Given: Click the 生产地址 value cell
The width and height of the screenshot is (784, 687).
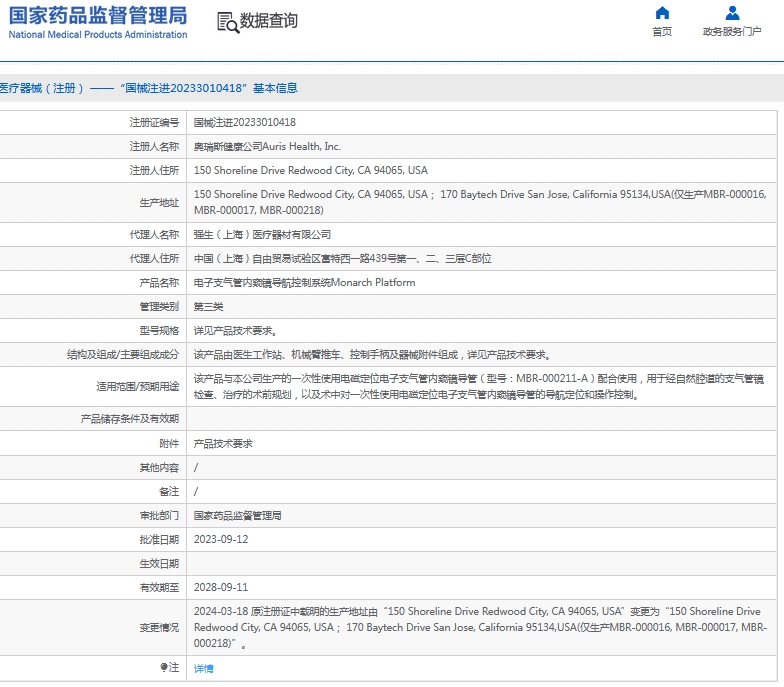Looking at the screenshot, I should pyautogui.click(x=480, y=202).
